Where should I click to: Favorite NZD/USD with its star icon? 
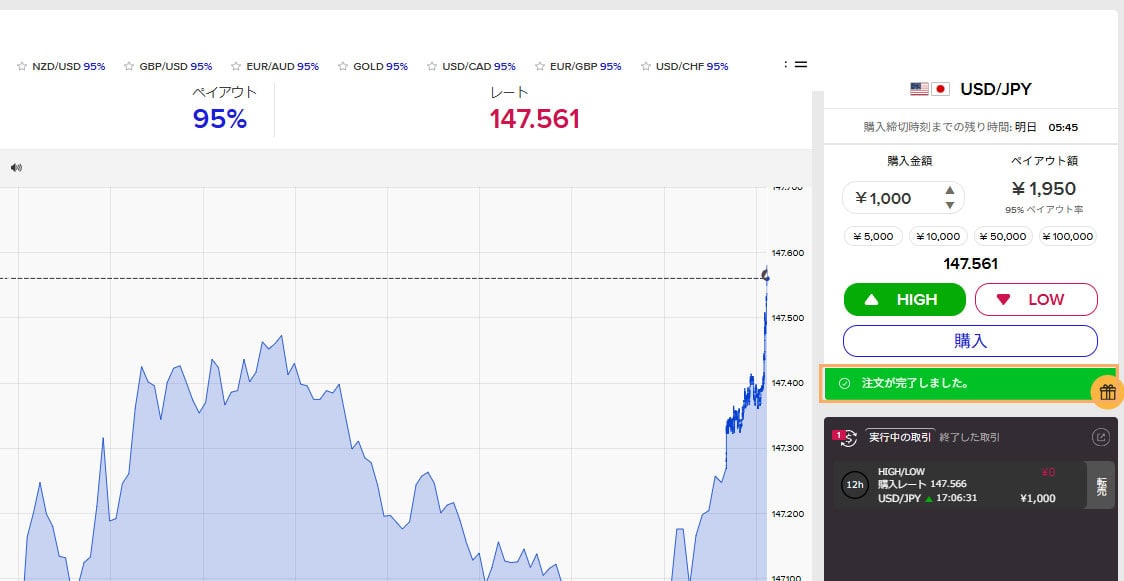pyautogui.click(x=22, y=67)
